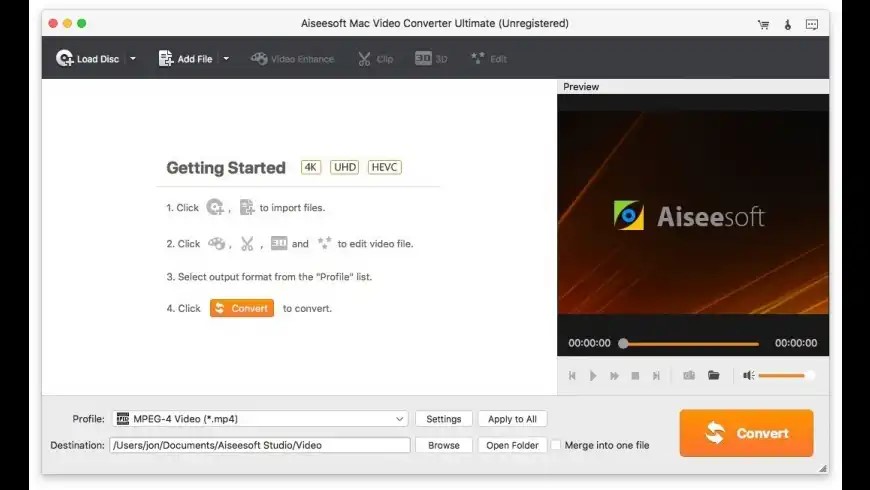Image resolution: width=870 pixels, height=490 pixels.
Task: Open the Video Enhance tool
Action: point(292,58)
